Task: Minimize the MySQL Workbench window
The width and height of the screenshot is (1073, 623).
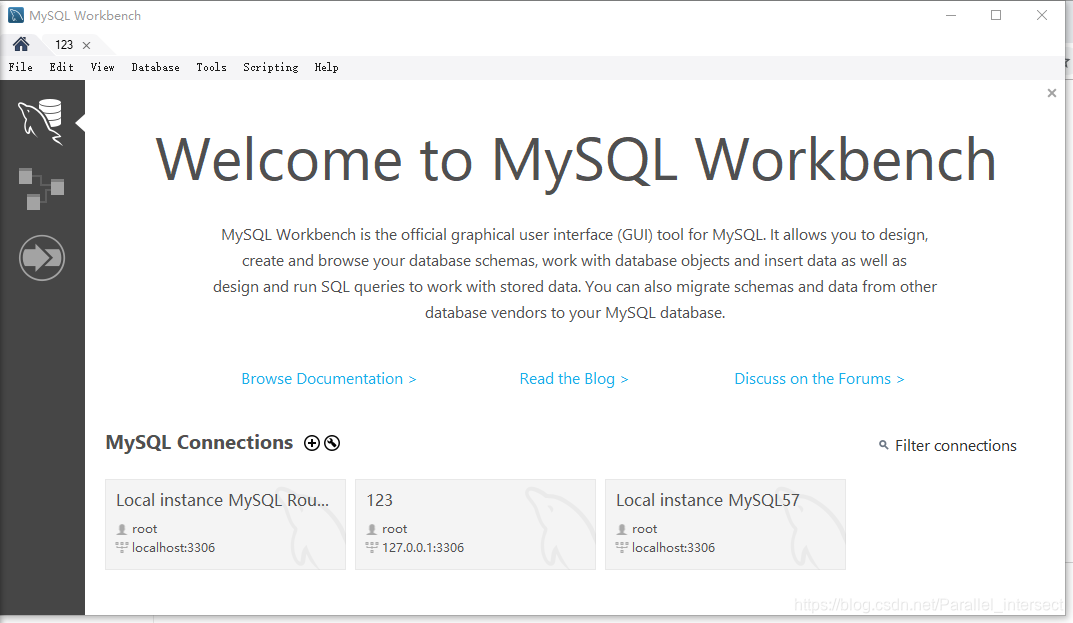Action: click(951, 15)
